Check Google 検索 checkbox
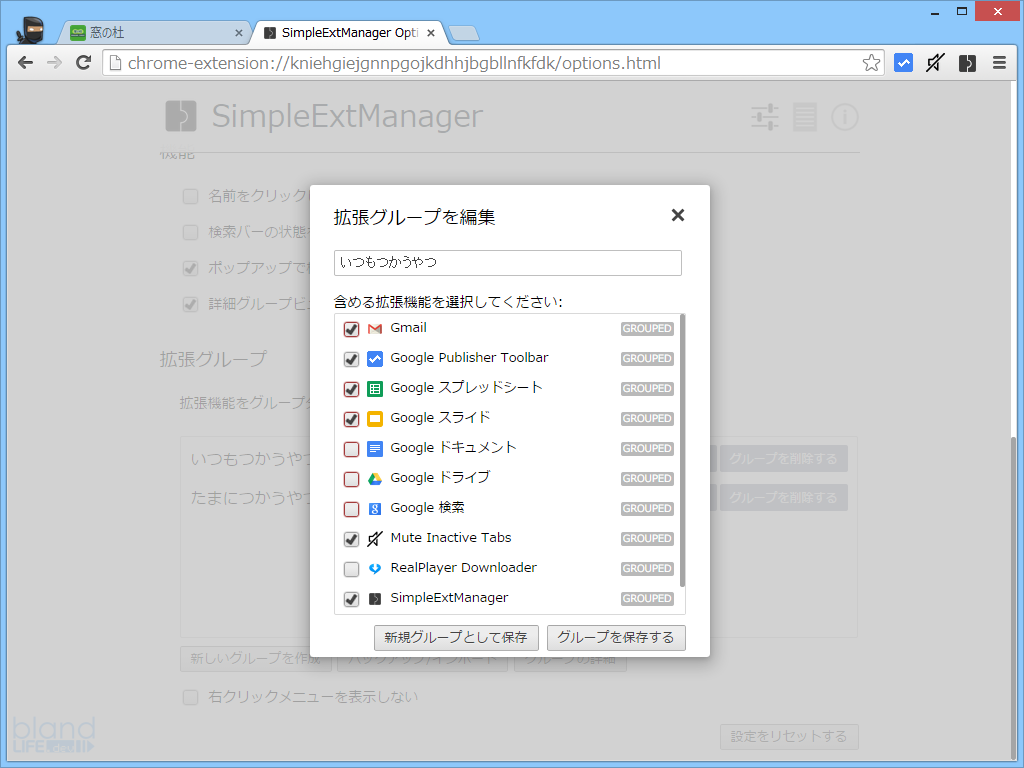This screenshot has width=1024, height=768. [351, 509]
